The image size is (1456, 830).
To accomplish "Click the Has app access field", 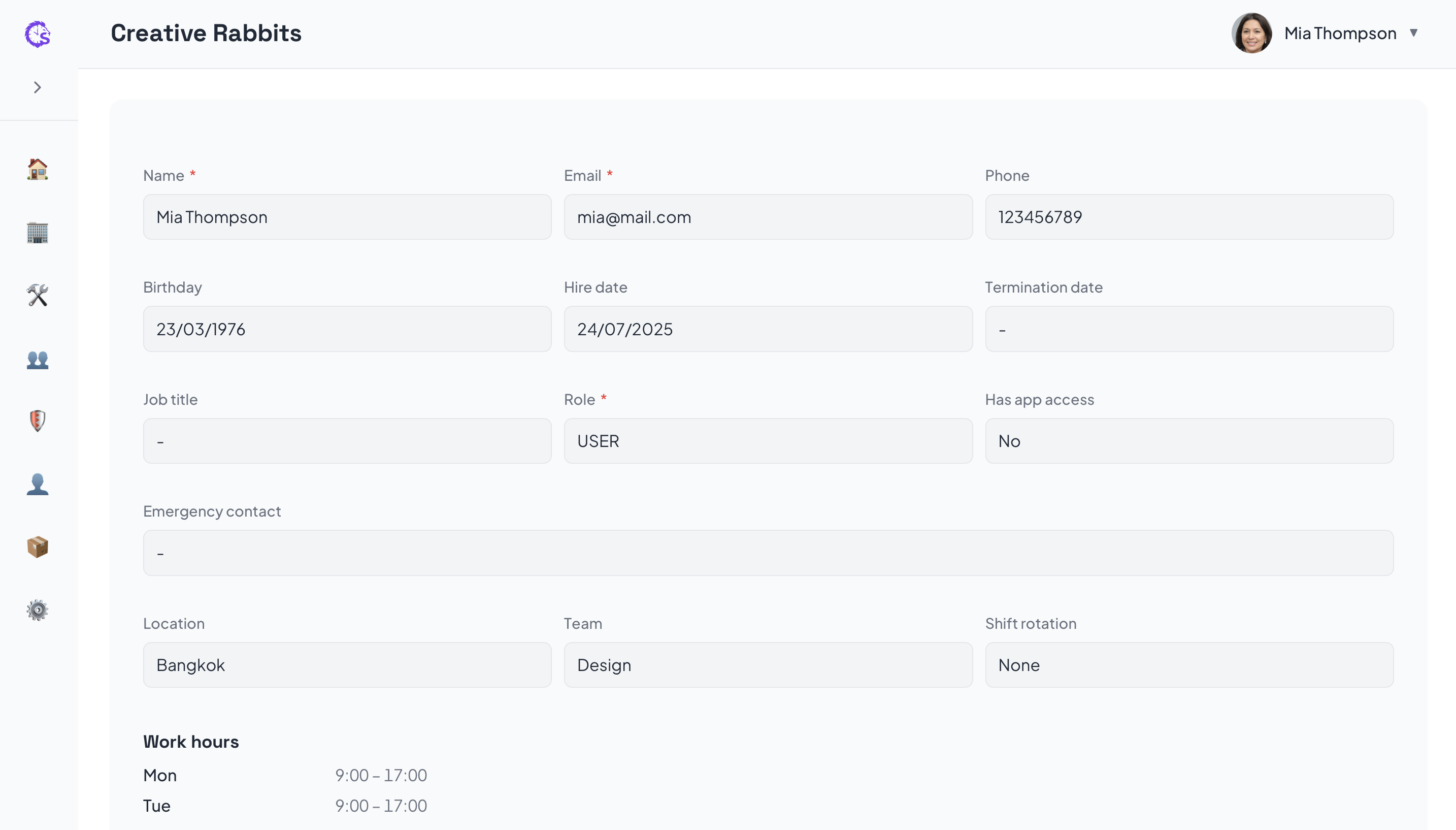I will (1189, 441).
